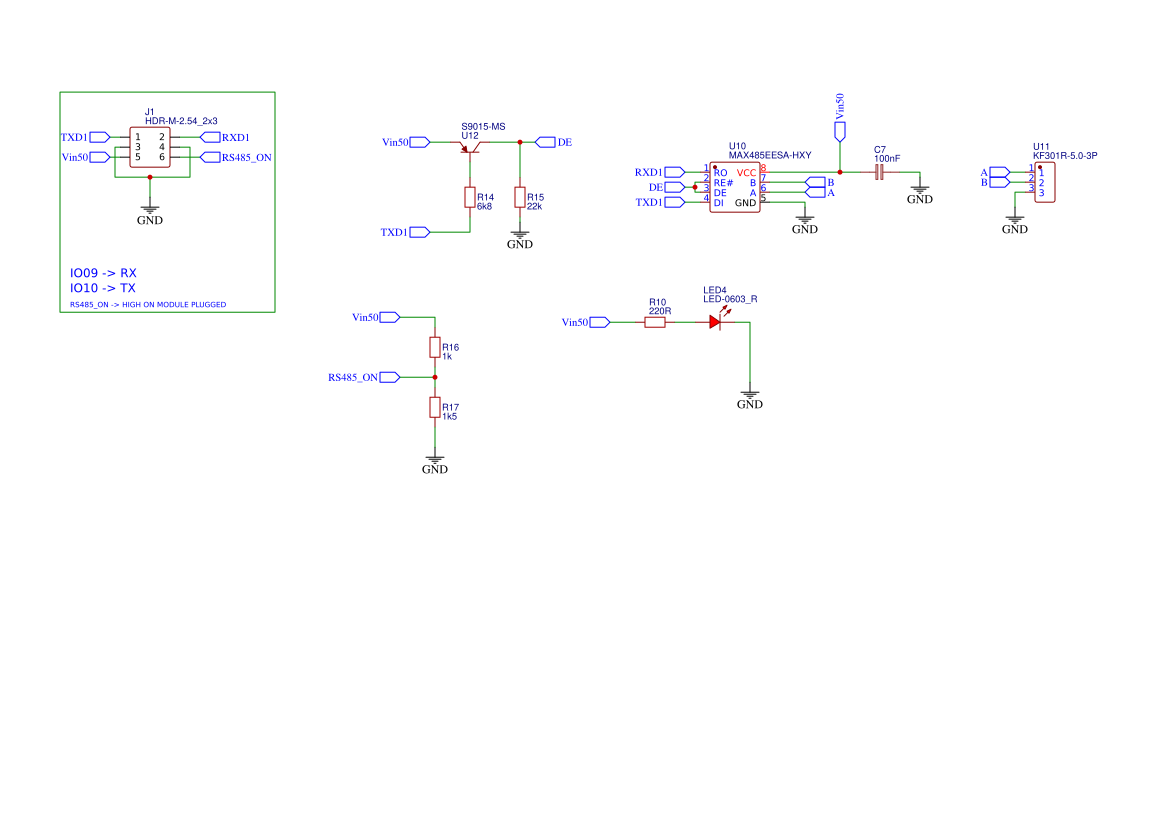Click the 'KF301R-5.0-3P' part label

1065,156
